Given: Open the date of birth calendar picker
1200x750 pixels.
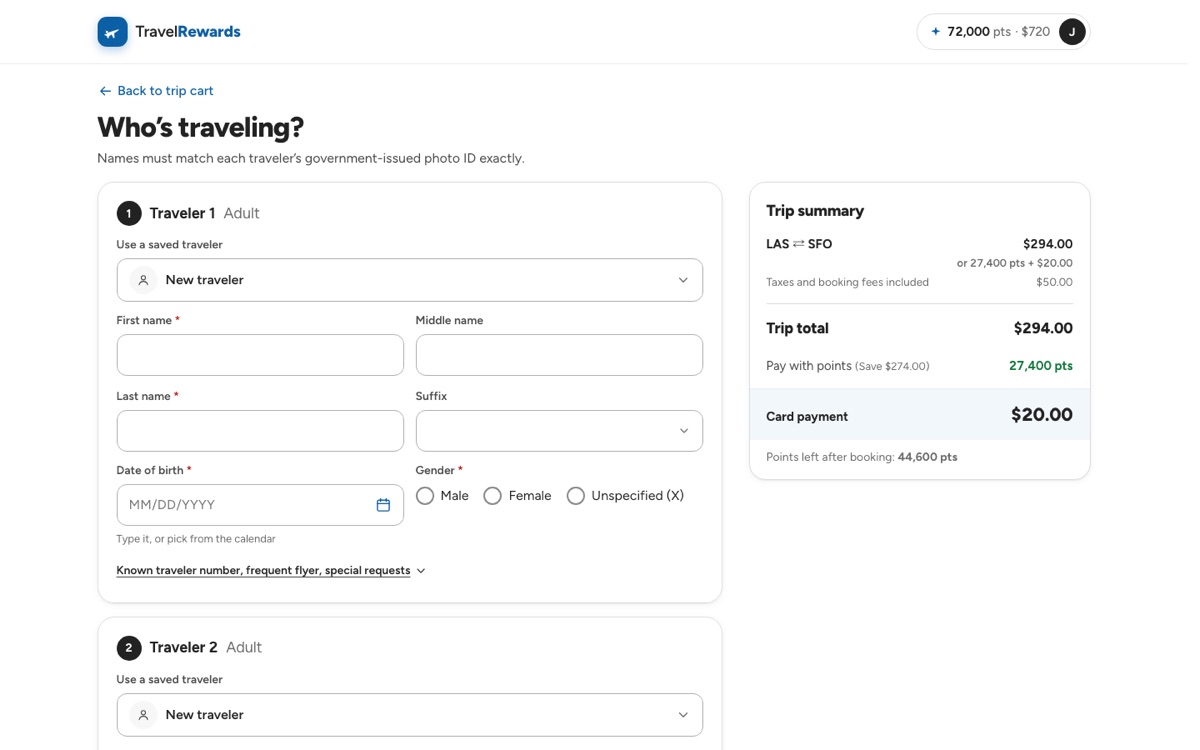Looking at the screenshot, I should (x=383, y=505).
